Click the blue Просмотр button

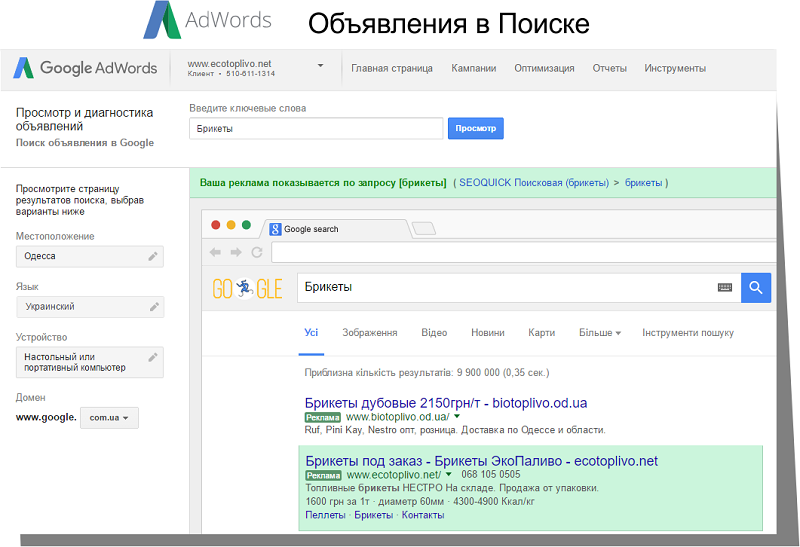[x=476, y=129]
